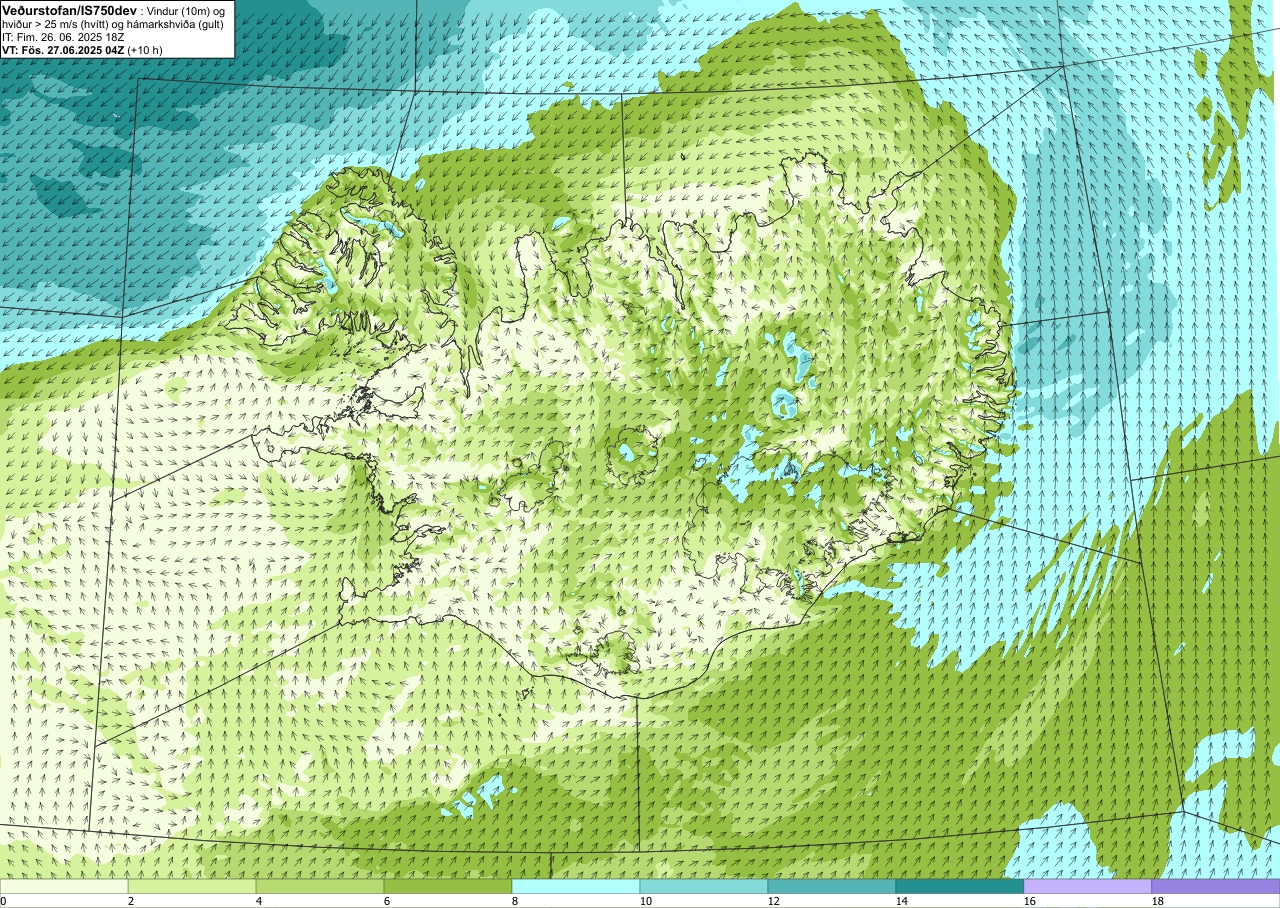Image resolution: width=1280 pixels, height=908 pixels.
Task: Click the legend value label 18
Action: coord(1158,901)
